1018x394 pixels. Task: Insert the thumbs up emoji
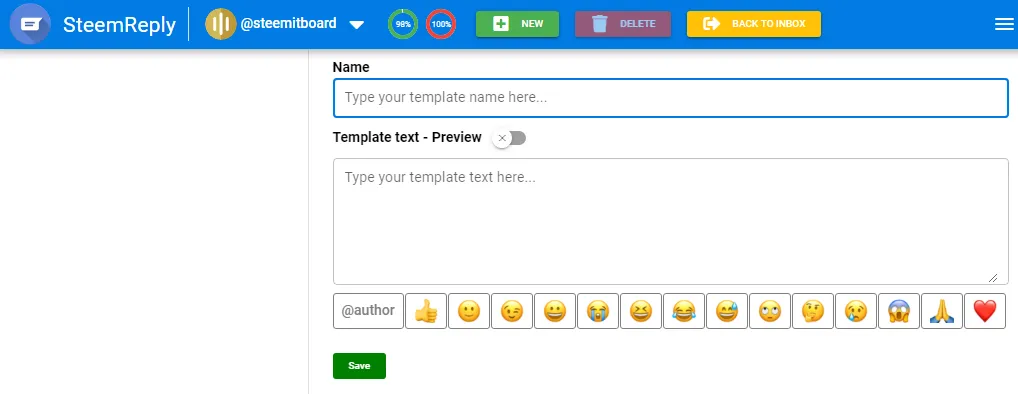click(x=426, y=311)
